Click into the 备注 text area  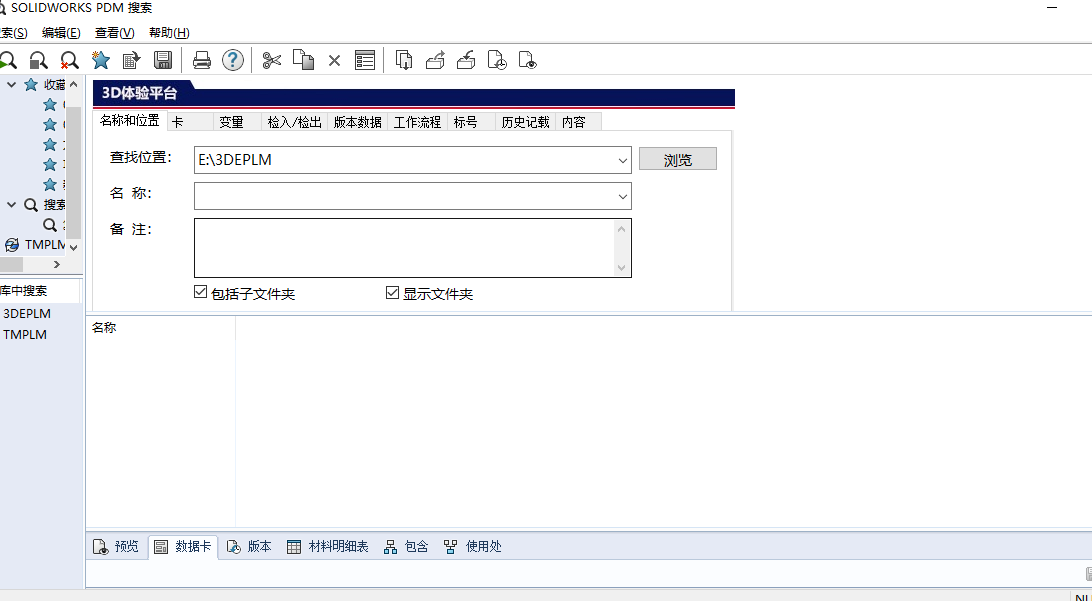[x=405, y=248]
